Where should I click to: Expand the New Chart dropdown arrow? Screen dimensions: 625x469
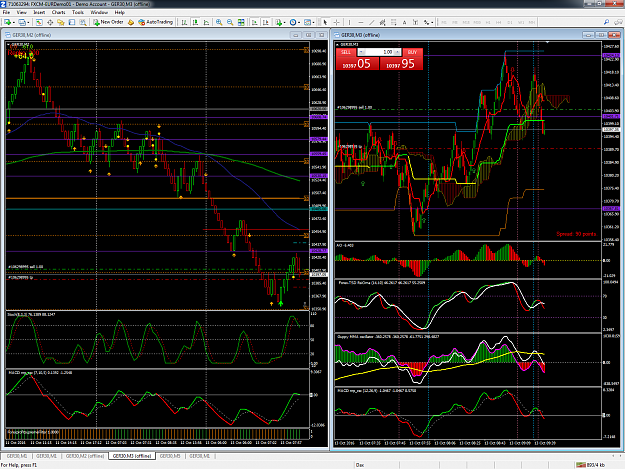[14, 22]
